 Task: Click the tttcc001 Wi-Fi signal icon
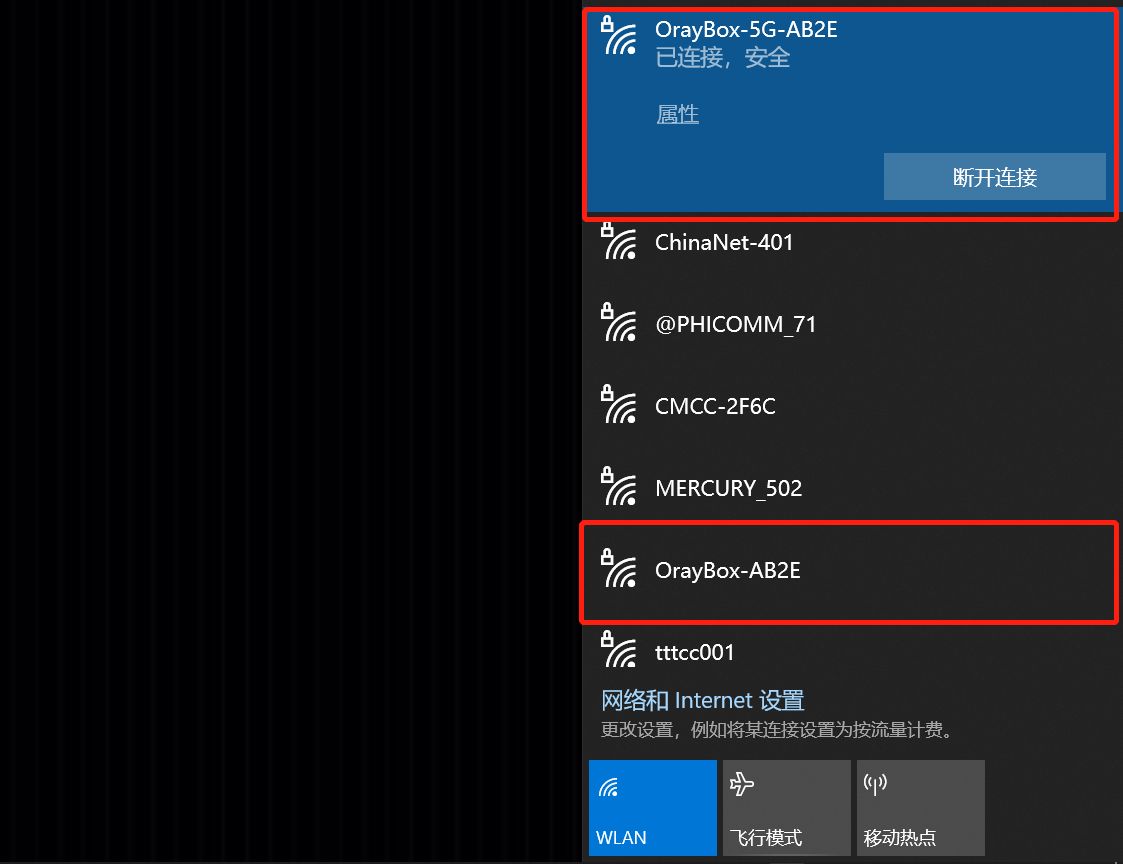coord(619,650)
